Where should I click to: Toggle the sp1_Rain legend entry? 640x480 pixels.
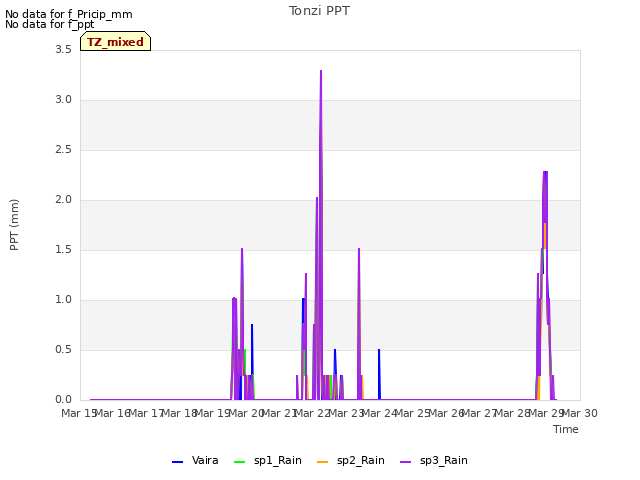268,461
